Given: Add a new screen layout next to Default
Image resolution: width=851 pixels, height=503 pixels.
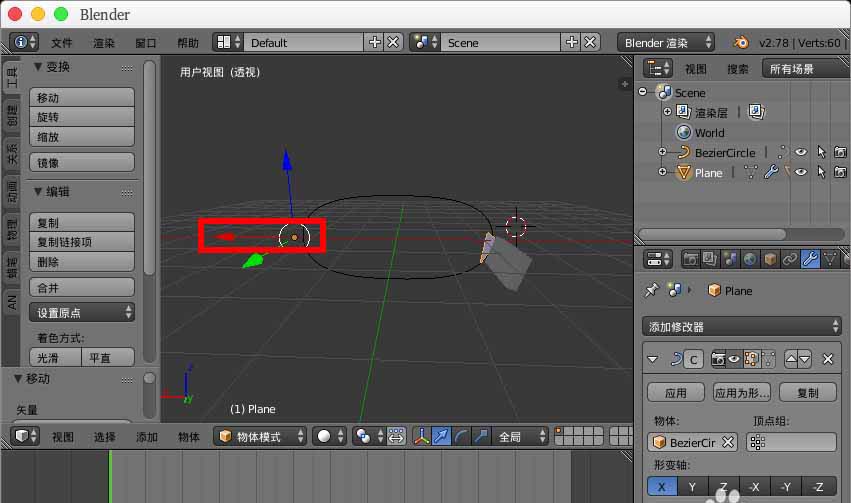Looking at the screenshot, I should (x=374, y=42).
